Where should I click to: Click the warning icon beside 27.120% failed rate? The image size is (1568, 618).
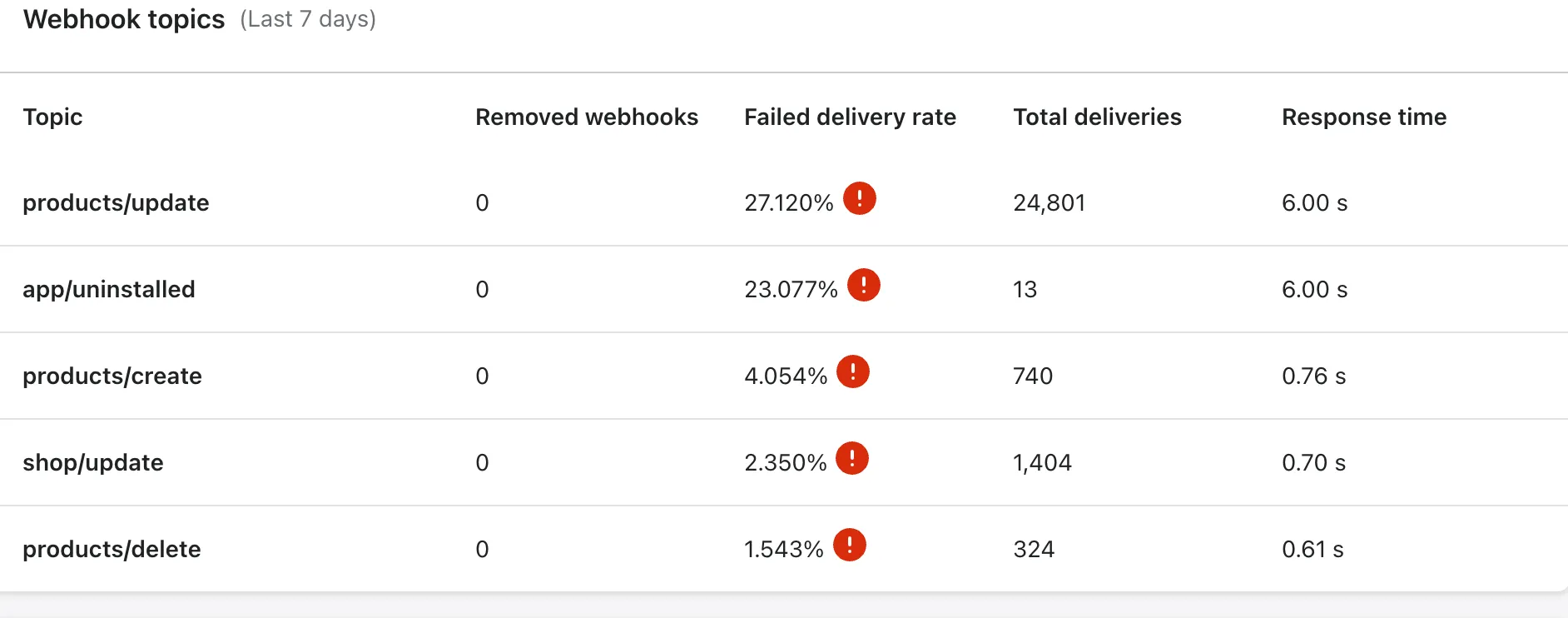[860, 198]
